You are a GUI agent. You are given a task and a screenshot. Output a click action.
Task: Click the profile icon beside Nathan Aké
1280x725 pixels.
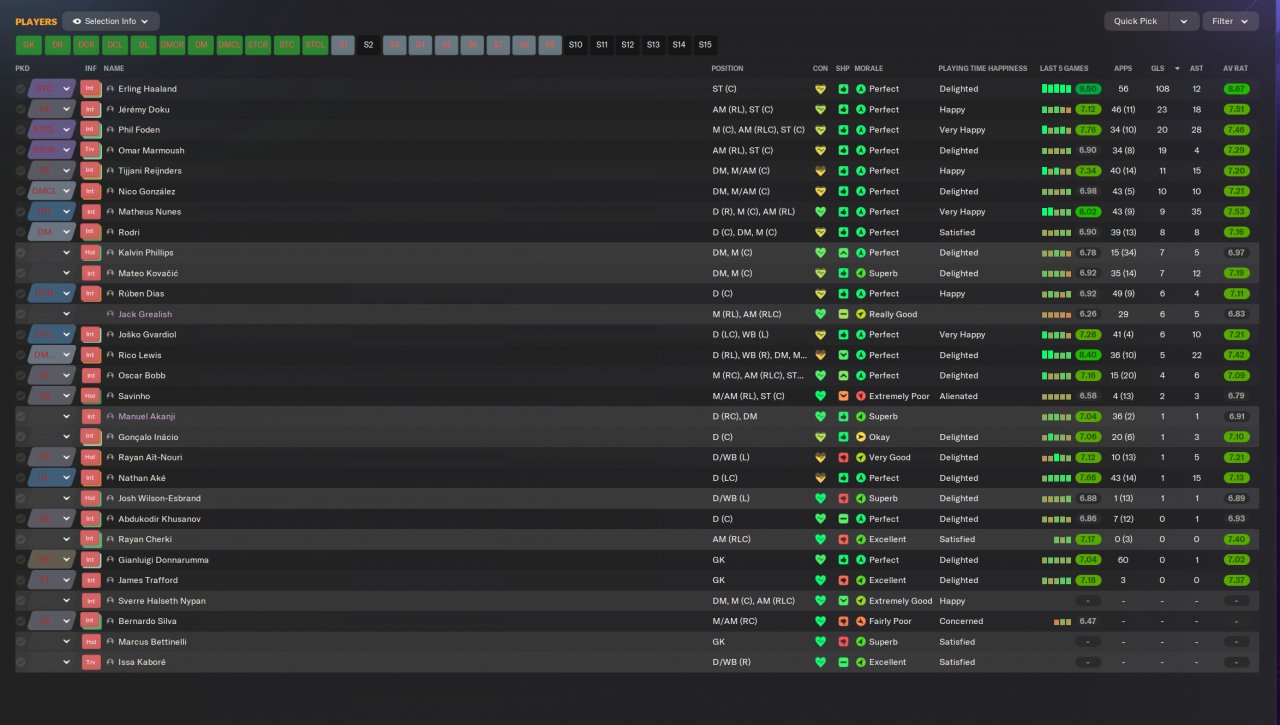[x=110, y=478]
